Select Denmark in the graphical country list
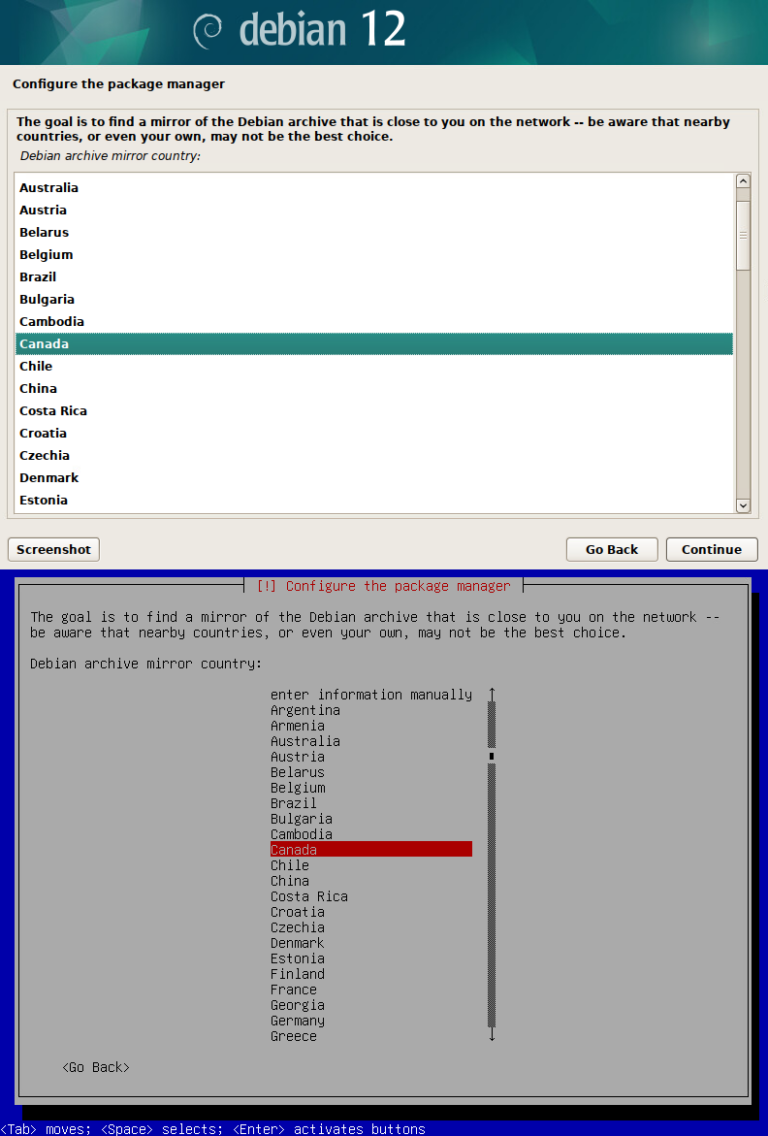Image resolution: width=768 pixels, height=1136 pixels. pyautogui.click(x=49, y=478)
